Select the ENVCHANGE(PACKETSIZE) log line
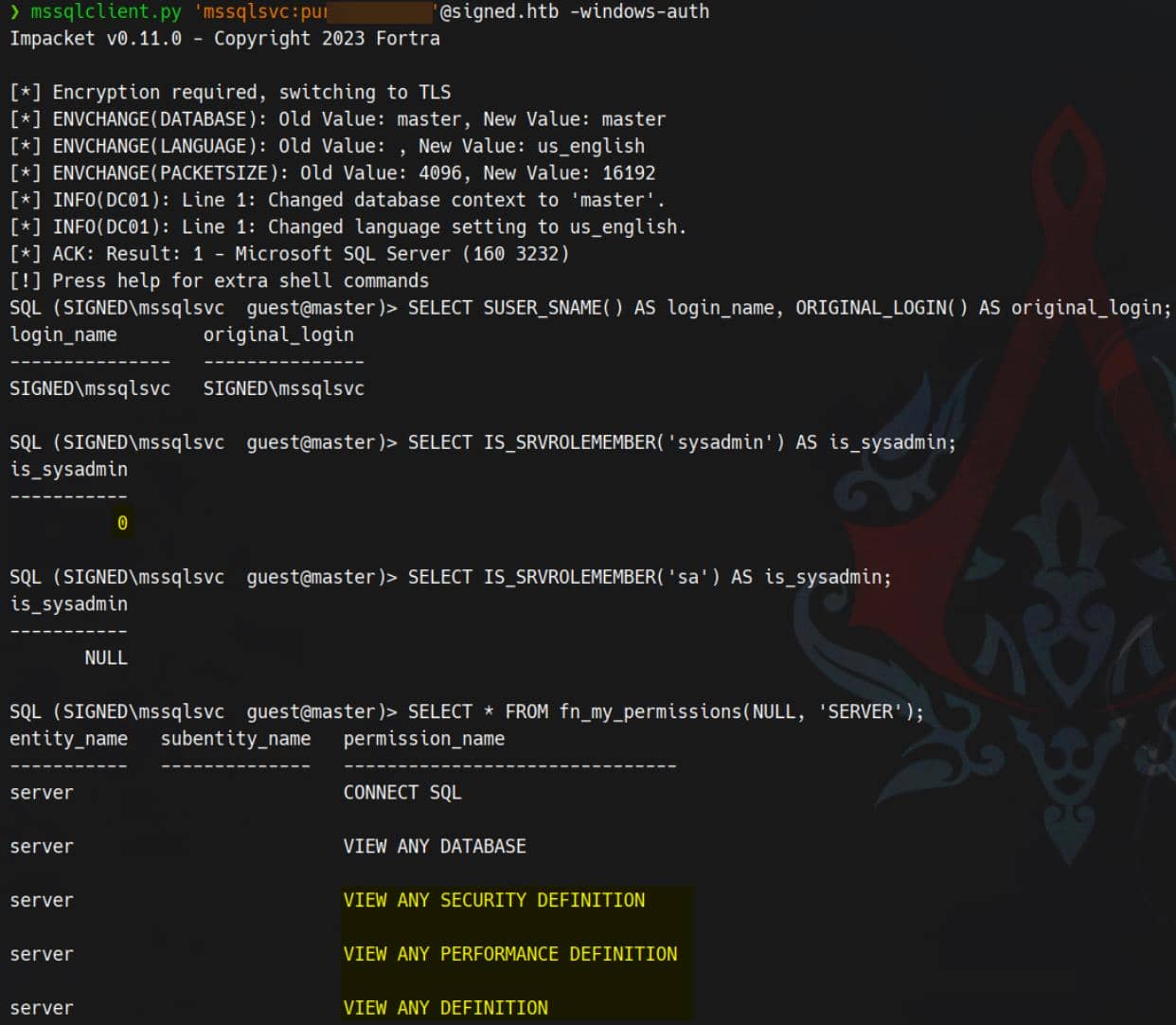Screen dimensions: 1176x1025 332,173
